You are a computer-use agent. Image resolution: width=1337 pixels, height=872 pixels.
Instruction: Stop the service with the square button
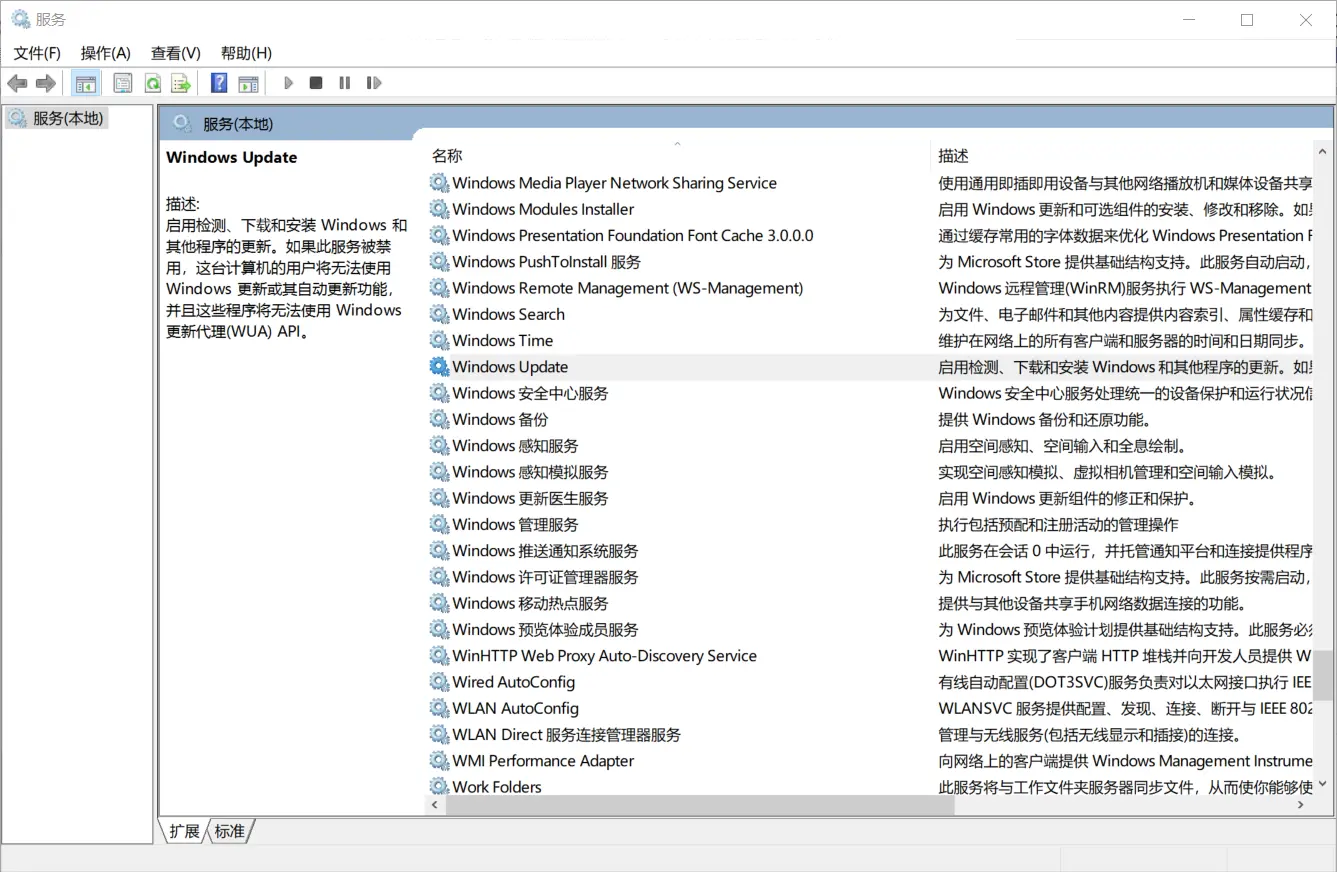pyautogui.click(x=316, y=83)
